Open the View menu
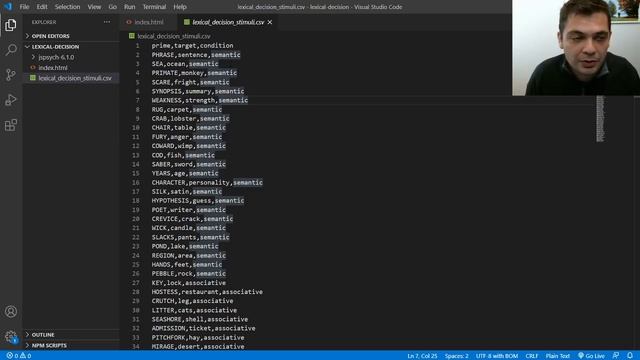Viewport: 640px width, 360px height. (x=94, y=7)
